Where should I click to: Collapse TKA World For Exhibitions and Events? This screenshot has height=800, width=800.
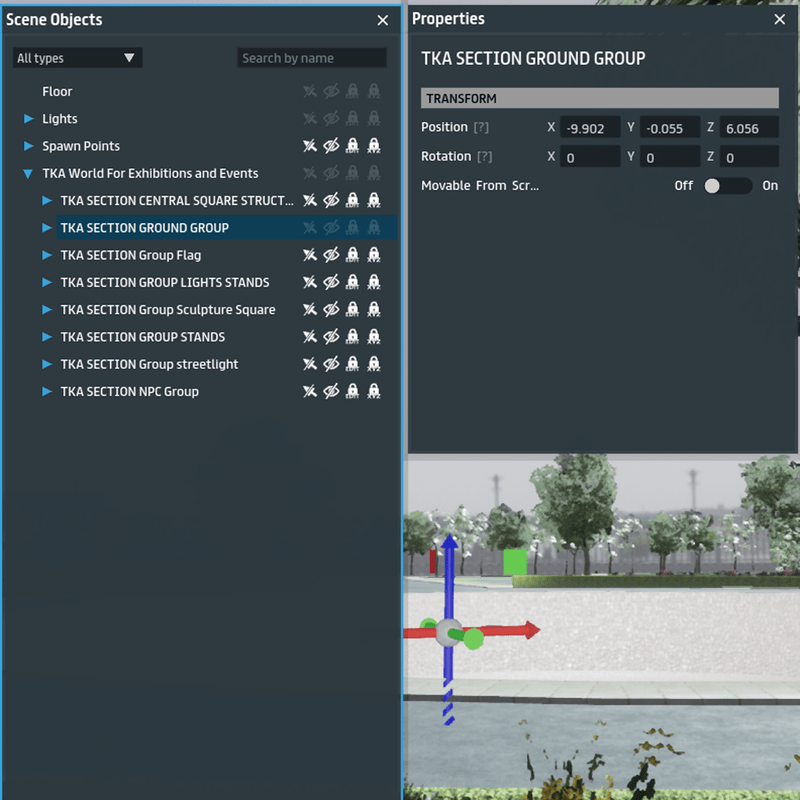point(29,174)
